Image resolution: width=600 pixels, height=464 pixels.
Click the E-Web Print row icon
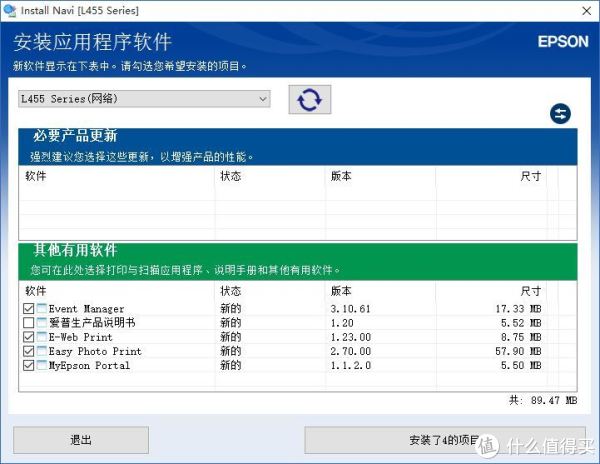42,337
